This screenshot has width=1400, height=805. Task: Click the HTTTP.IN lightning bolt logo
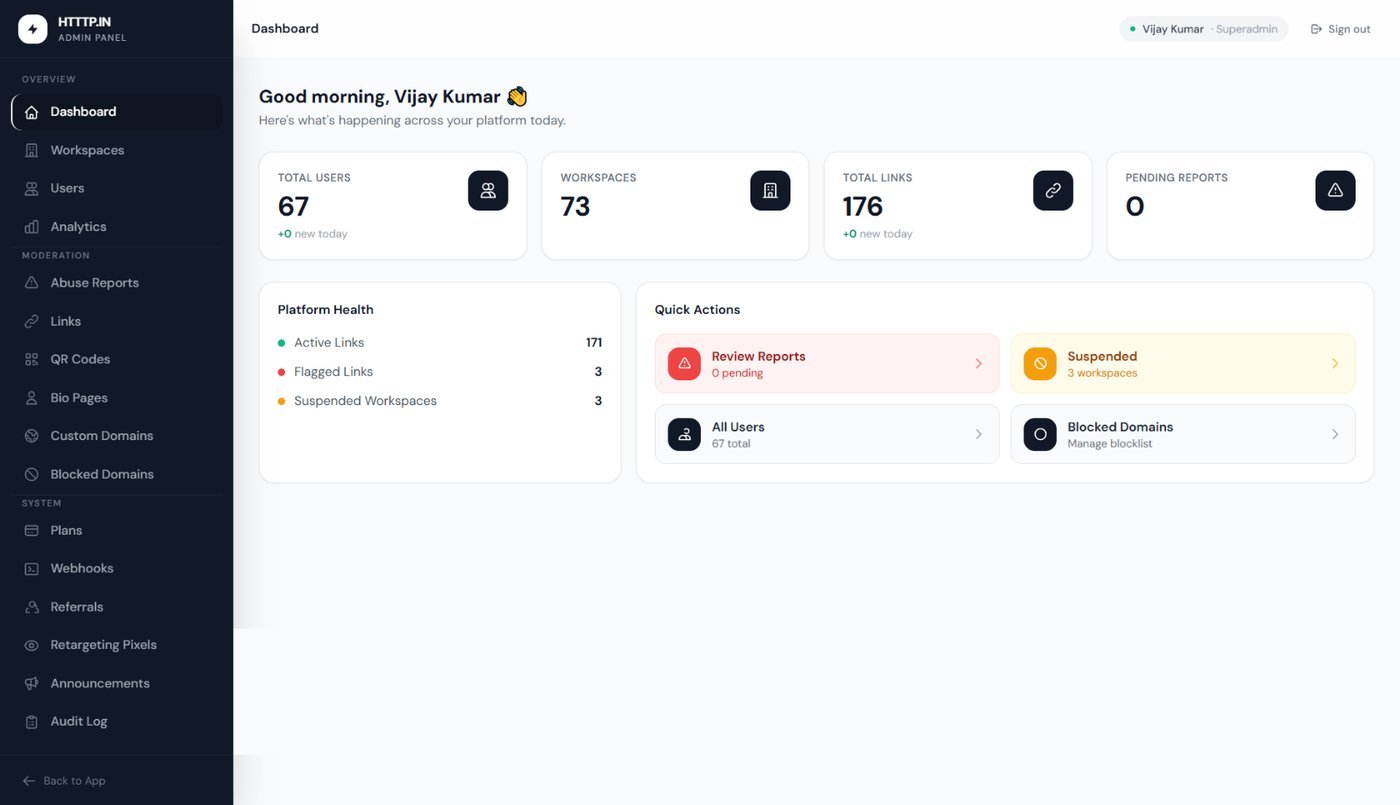pos(33,29)
